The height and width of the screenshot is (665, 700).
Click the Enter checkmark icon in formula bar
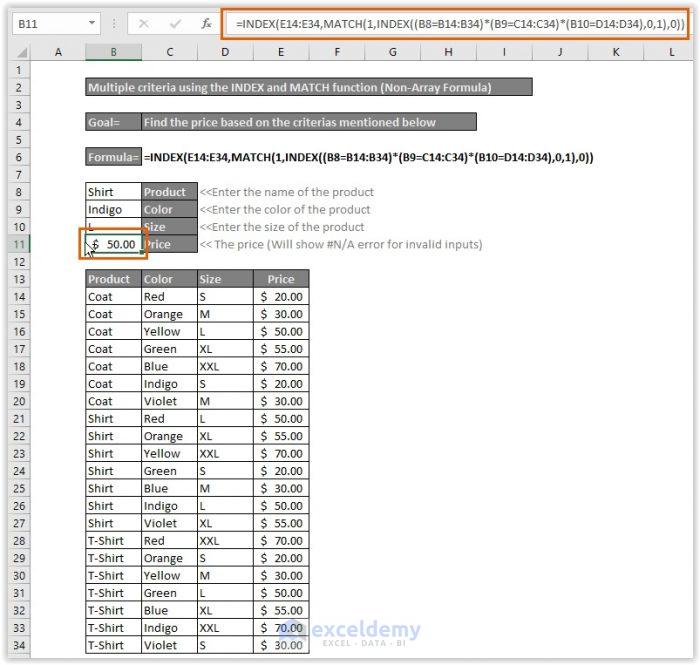(175, 23)
